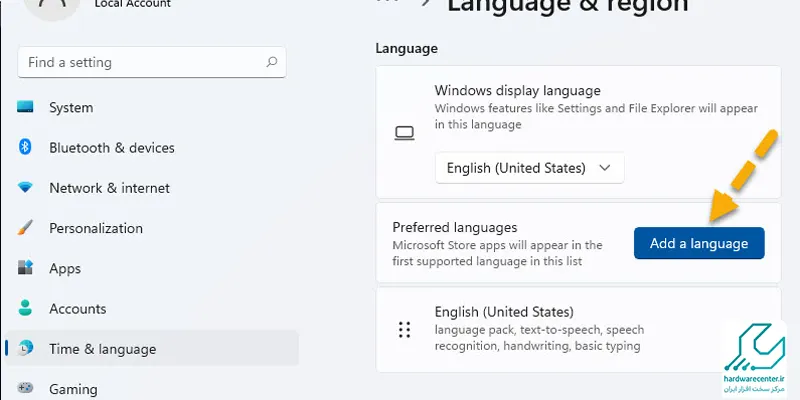Click the Gaming controller icon
This screenshot has width=800, height=400.
click(25, 387)
